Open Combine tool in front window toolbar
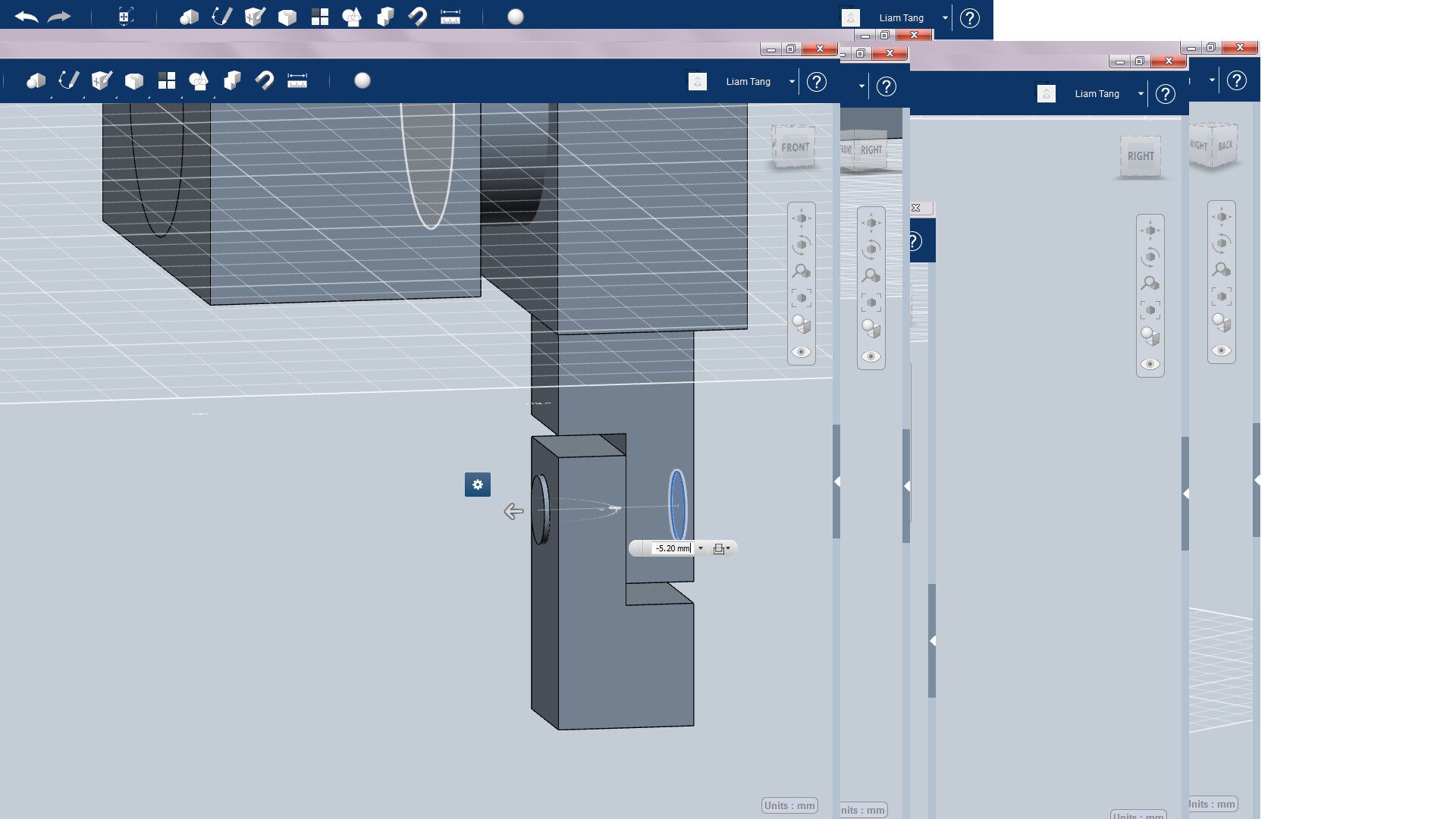The height and width of the screenshot is (819, 1456). [232, 80]
